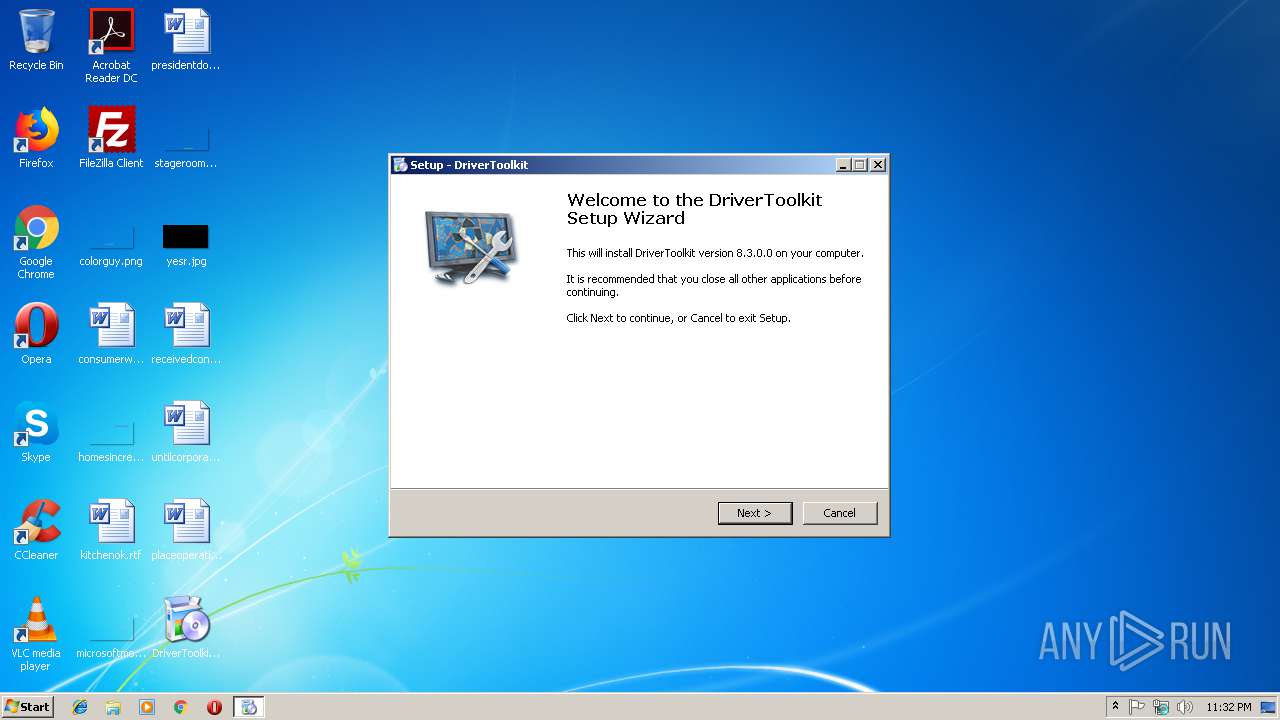The image size is (1280, 720).
Task: Click Next to continue DriverToolkit setup
Action: click(x=755, y=513)
